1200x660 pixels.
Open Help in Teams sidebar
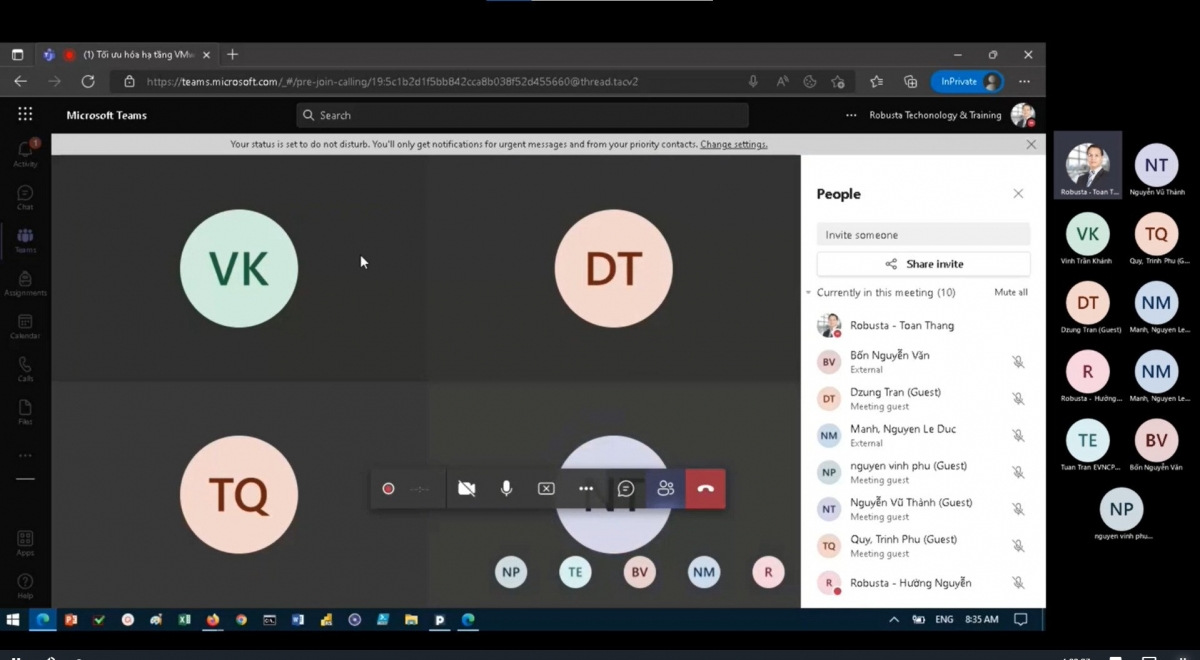coord(25,586)
